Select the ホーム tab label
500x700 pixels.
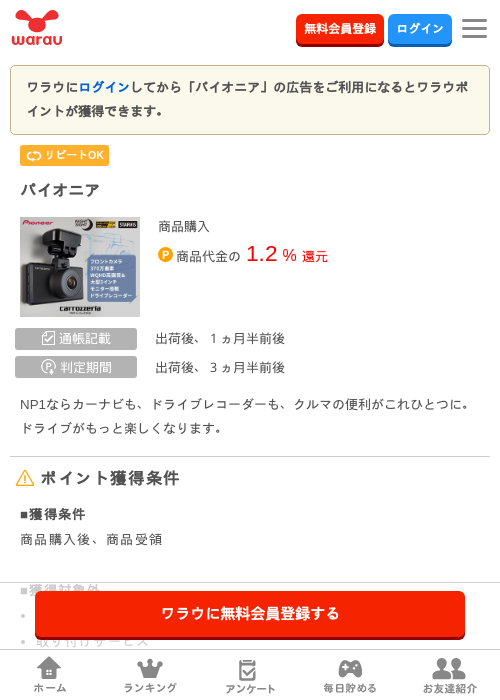point(50,688)
